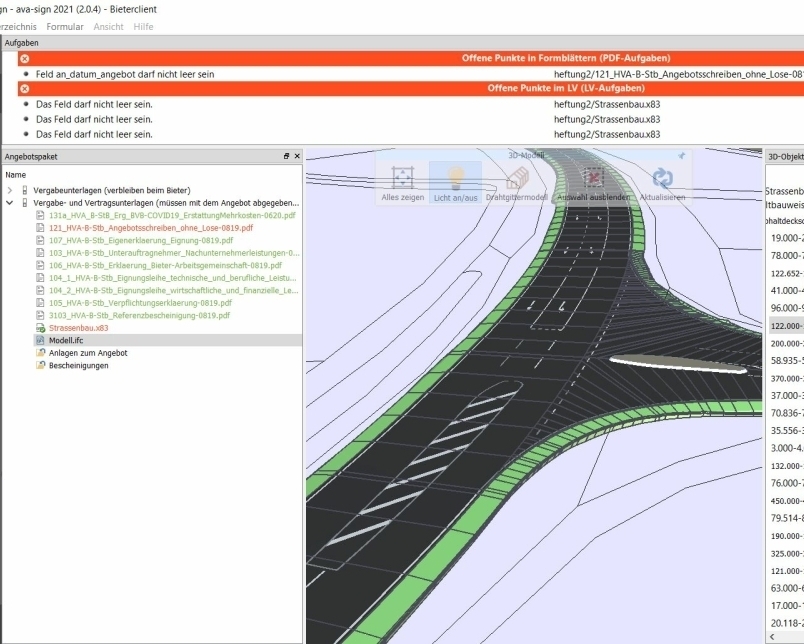Screen dimensions: 804x644
Task: Undock the Angebotspaket panel
Action: point(286,157)
